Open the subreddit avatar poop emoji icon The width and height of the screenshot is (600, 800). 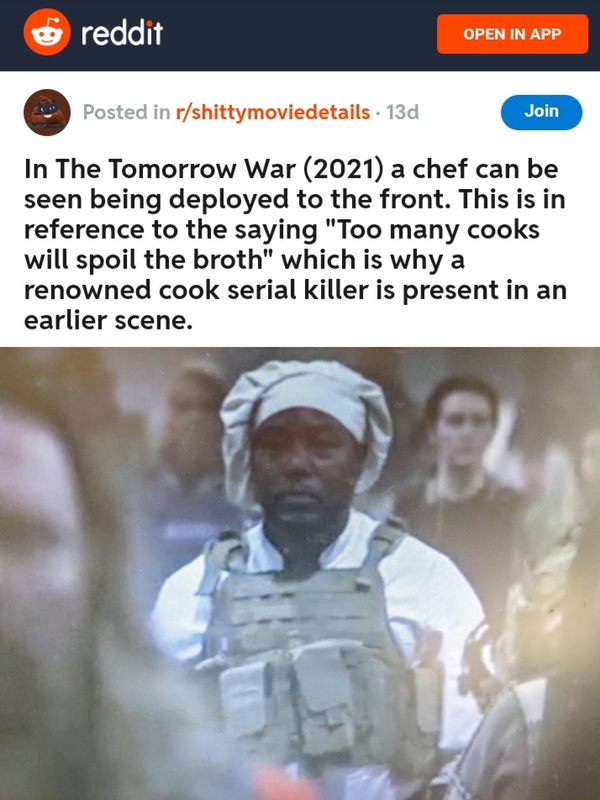click(47, 112)
